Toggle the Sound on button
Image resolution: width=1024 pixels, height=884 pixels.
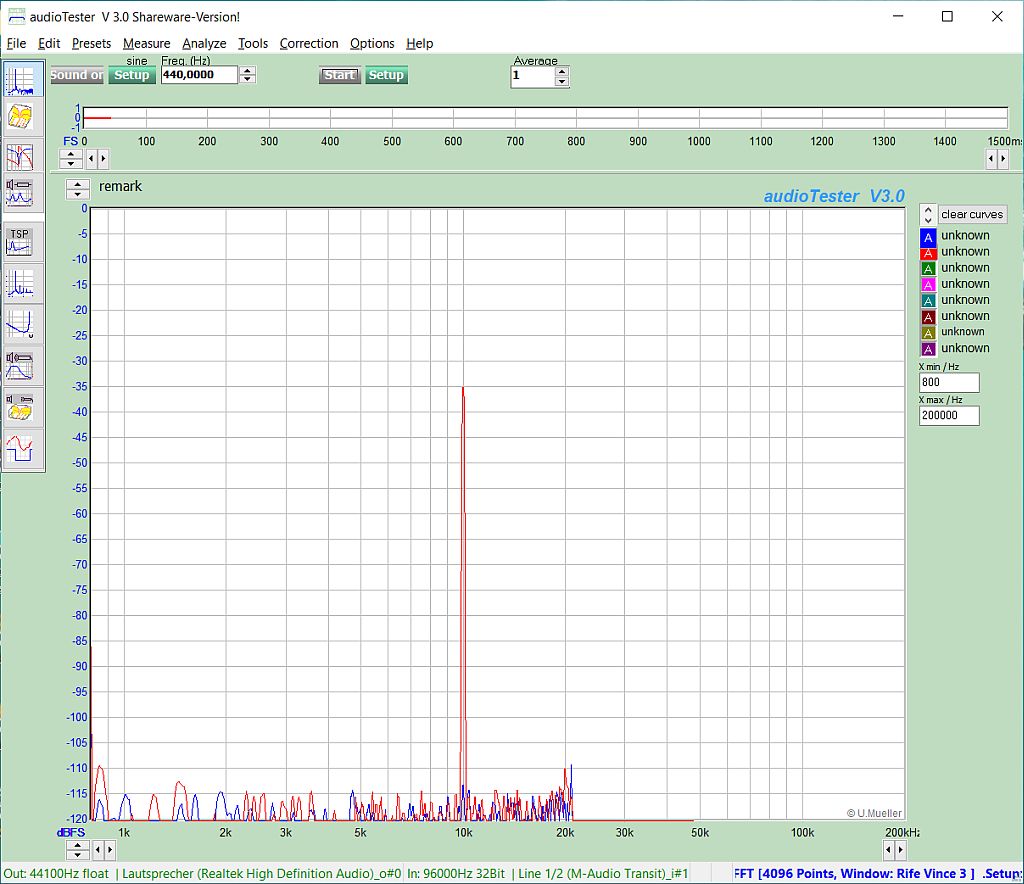pyautogui.click(x=77, y=75)
